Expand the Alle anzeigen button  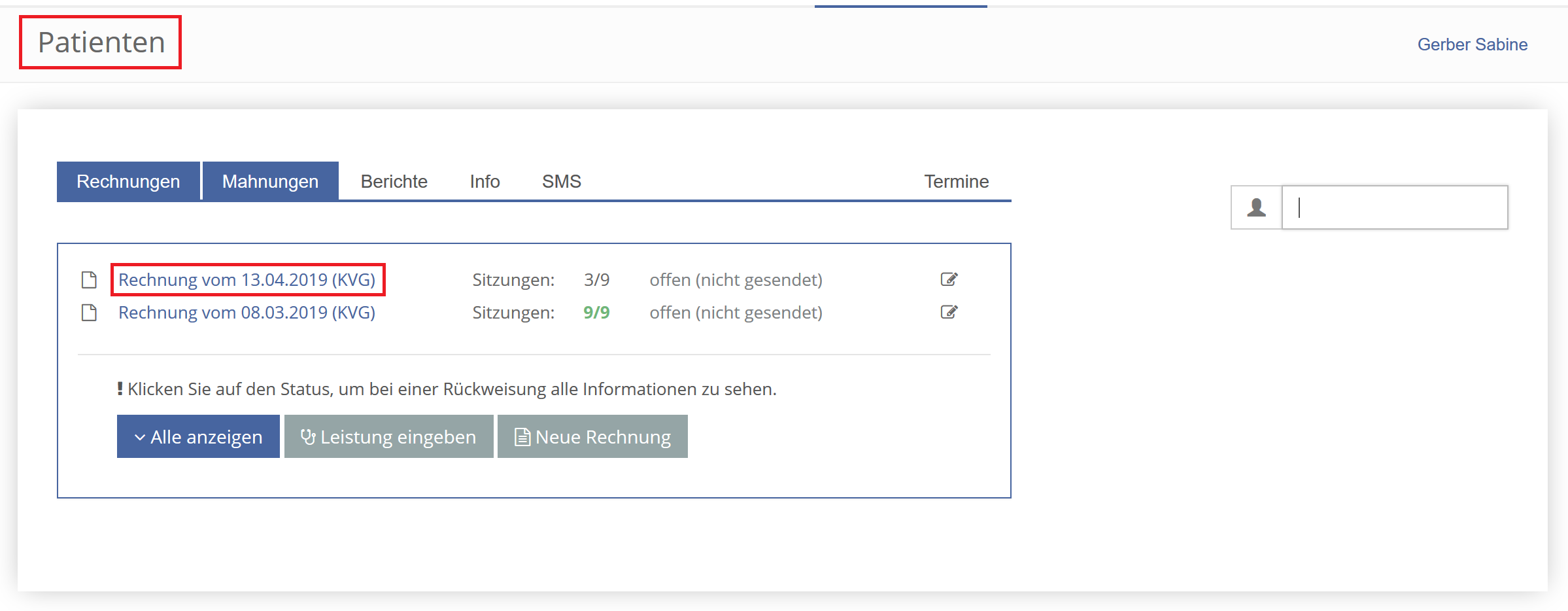198,436
